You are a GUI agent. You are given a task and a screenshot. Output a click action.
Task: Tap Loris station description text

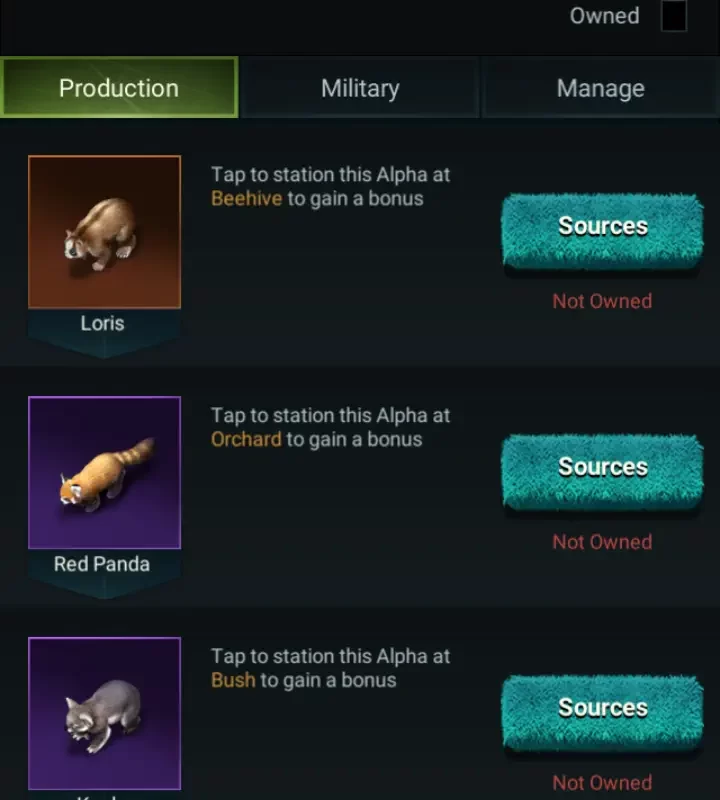330,175
